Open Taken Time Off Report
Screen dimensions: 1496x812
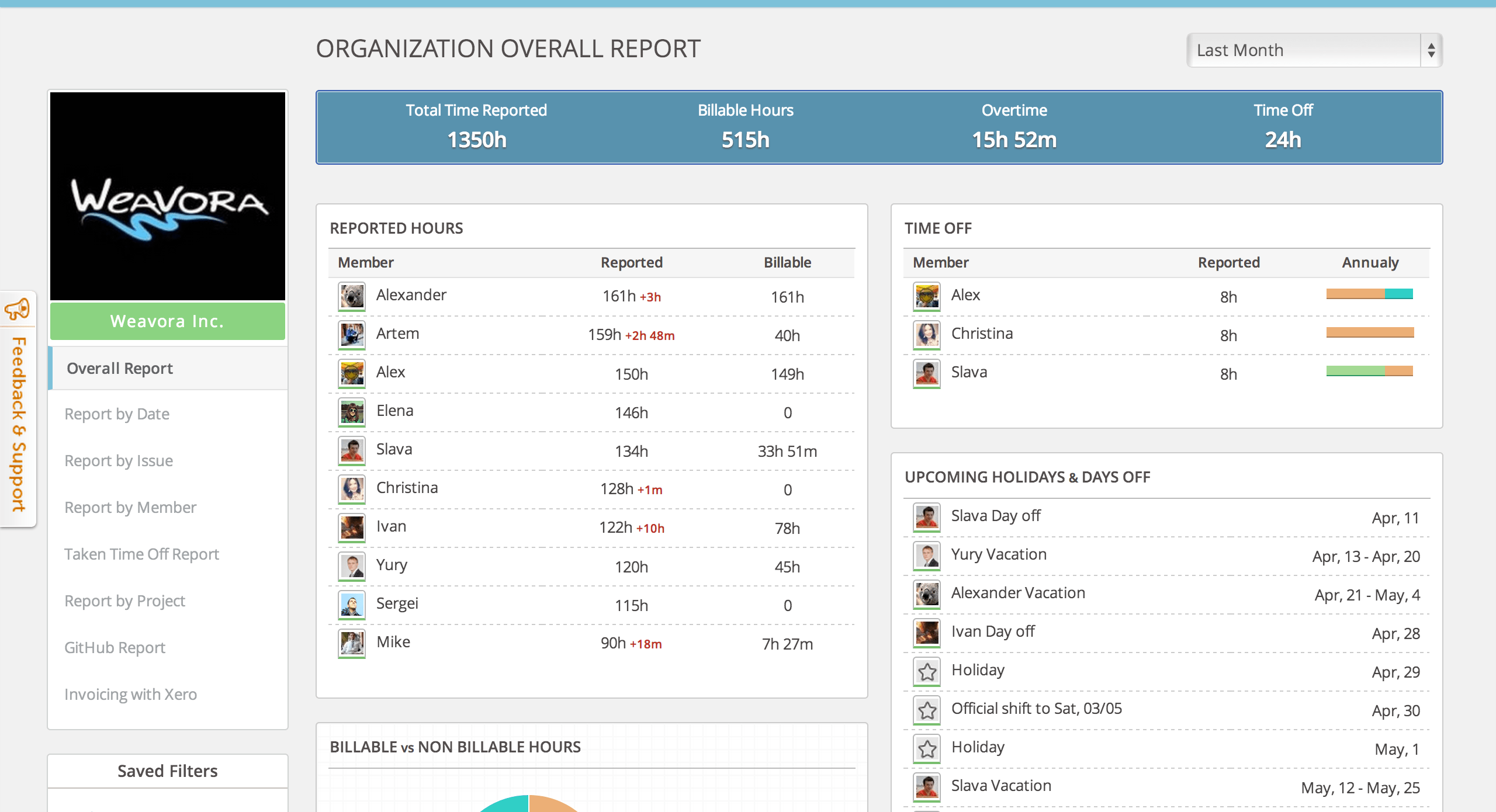click(141, 554)
